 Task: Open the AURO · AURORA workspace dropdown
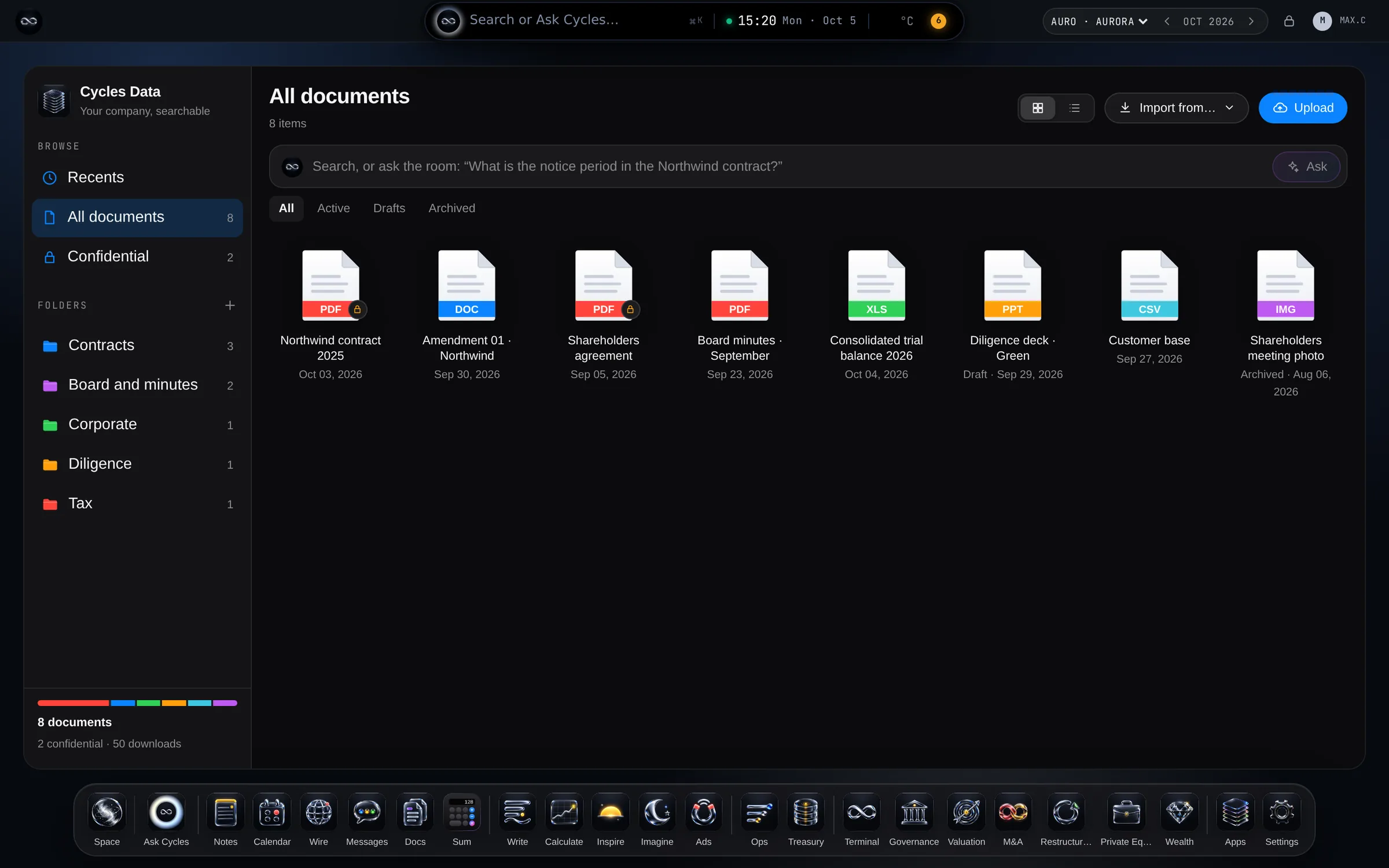click(x=1099, y=21)
